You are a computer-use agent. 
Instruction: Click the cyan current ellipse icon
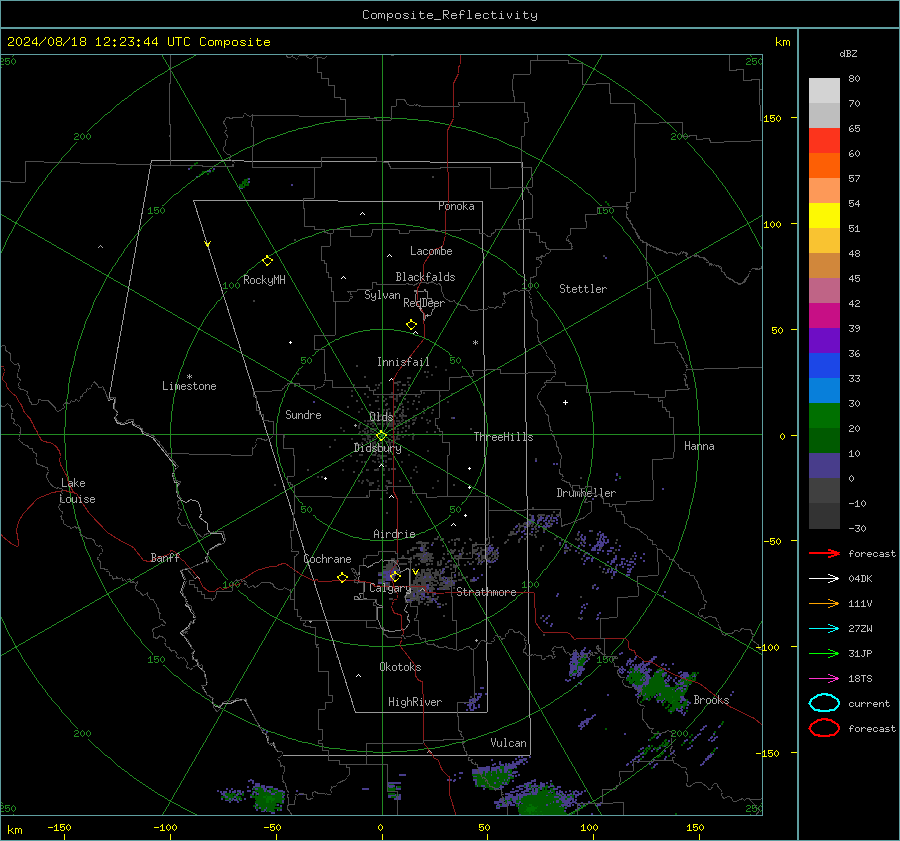click(x=824, y=703)
